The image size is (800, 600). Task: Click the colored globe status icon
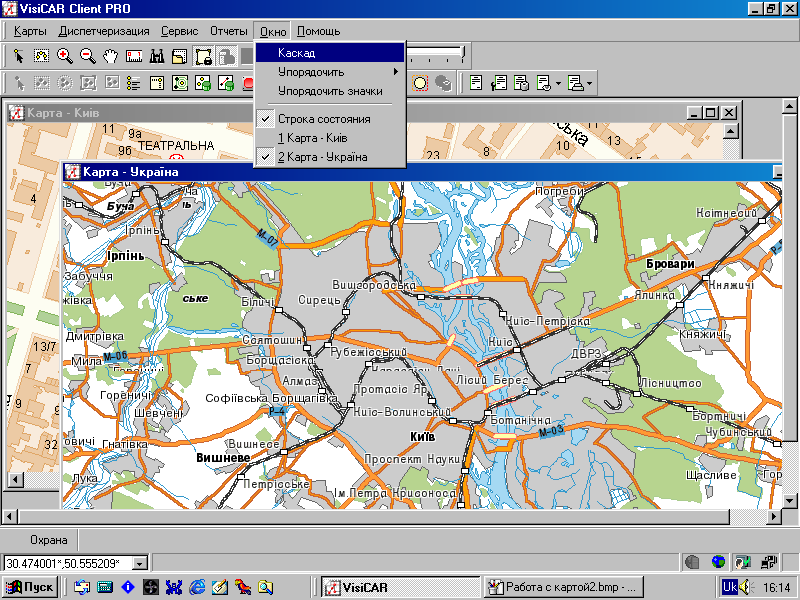[x=718, y=562]
